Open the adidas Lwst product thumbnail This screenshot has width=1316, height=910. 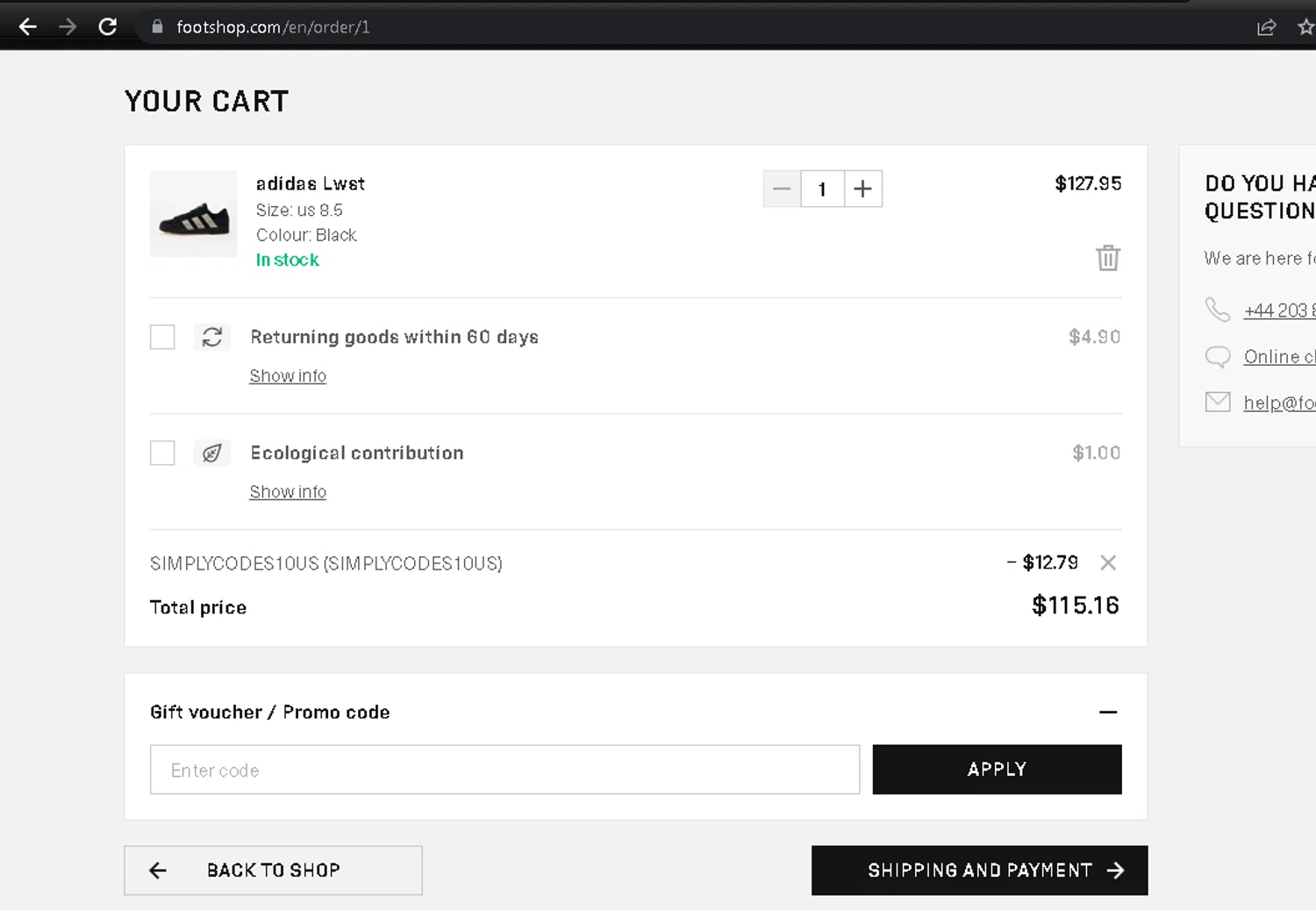click(x=194, y=214)
